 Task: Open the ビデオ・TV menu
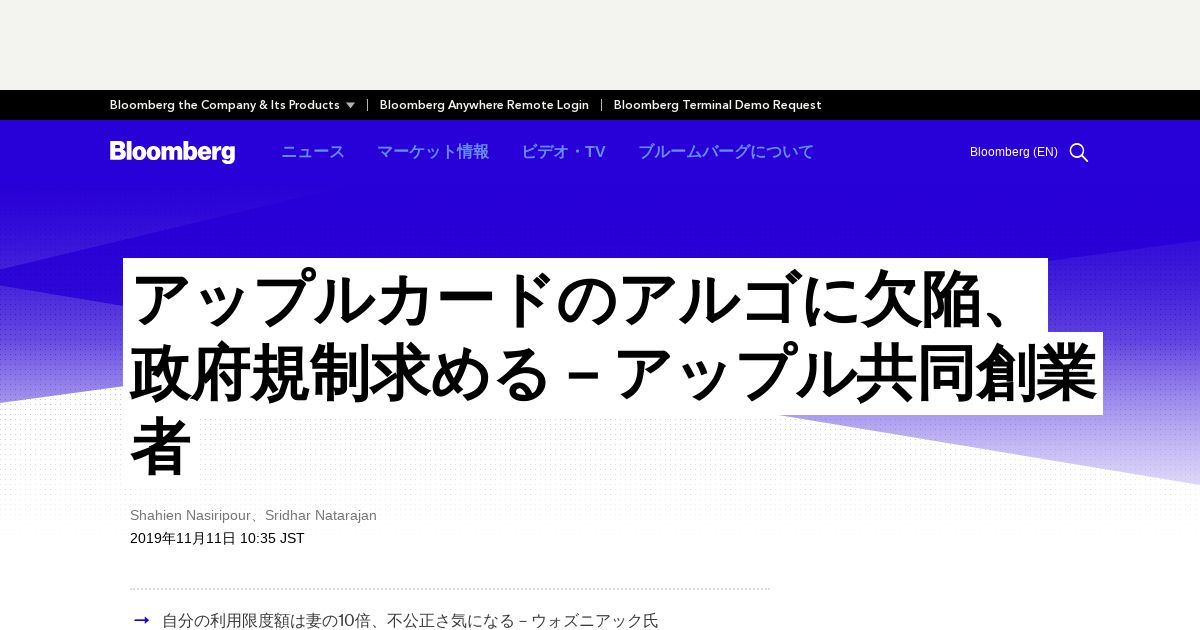pyautogui.click(x=563, y=152)
